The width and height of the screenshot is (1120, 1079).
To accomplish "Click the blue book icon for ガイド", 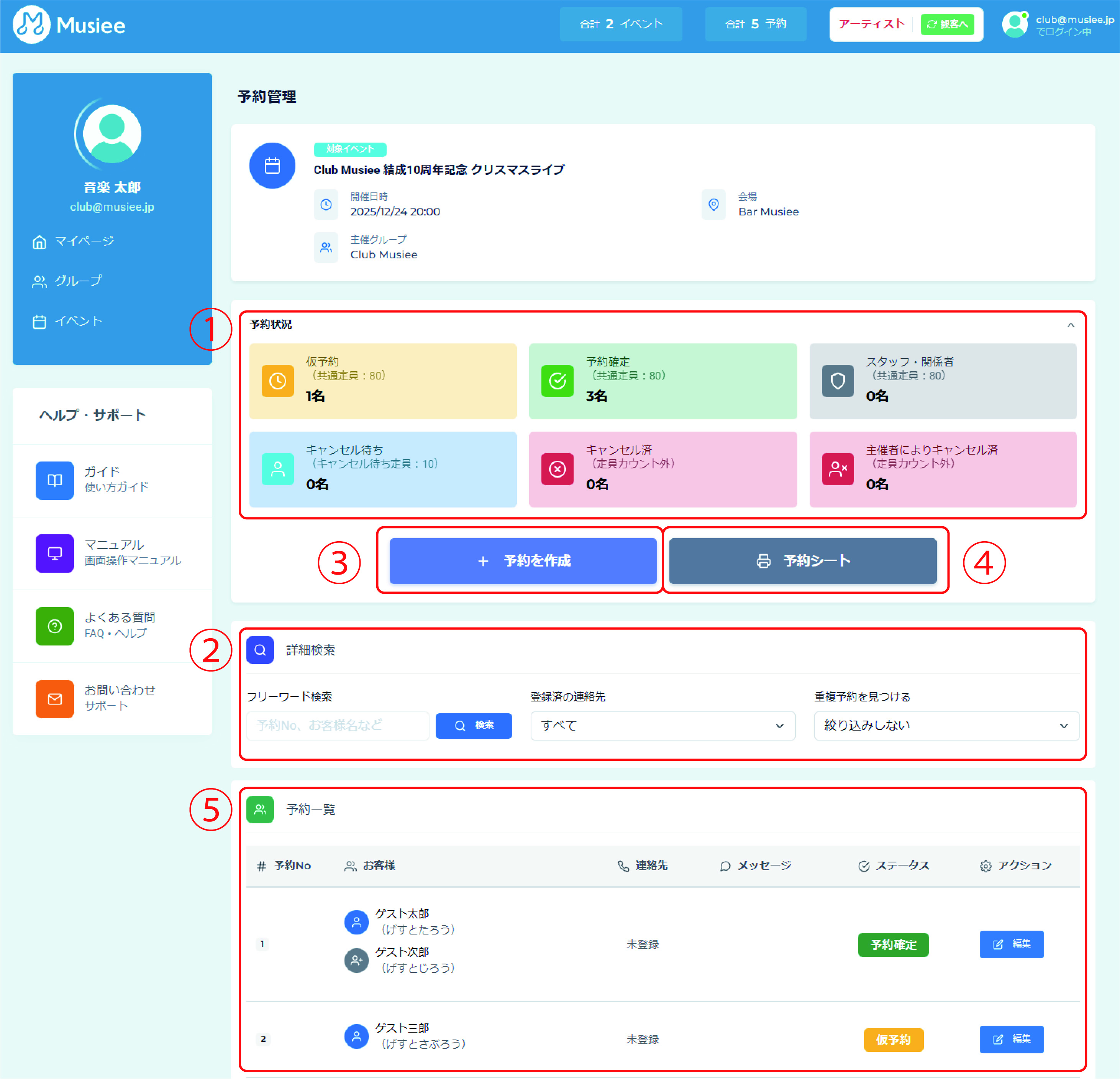I will pyautogui.click(x=54, y=480).
